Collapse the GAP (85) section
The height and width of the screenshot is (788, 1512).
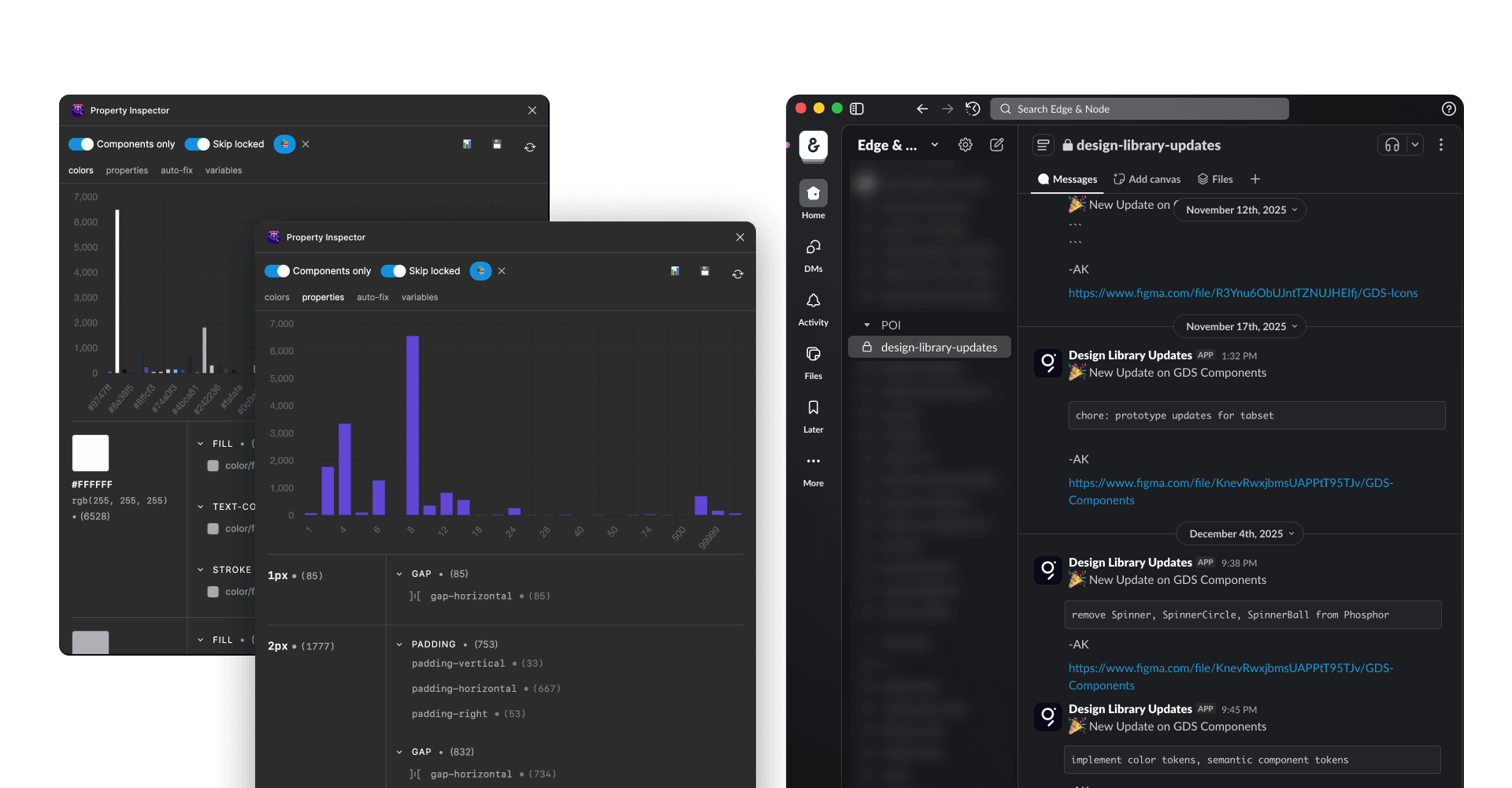coord(399,574)
